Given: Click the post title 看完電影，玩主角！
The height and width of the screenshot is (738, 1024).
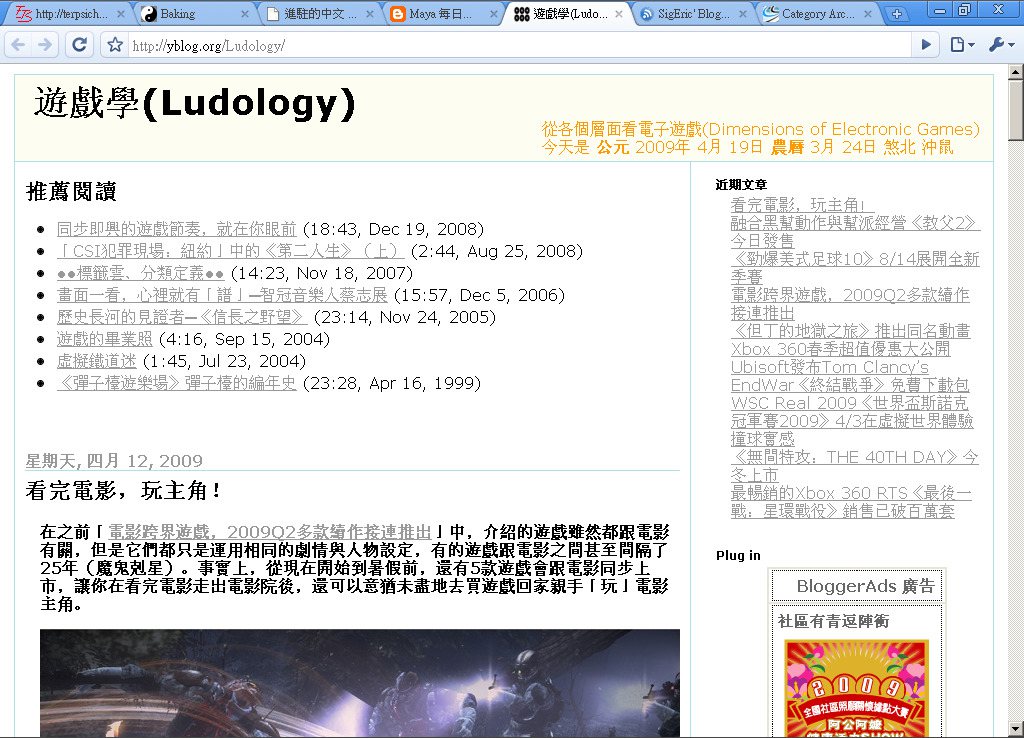Looking at the screenshot, I should pyautogui.click(x=123, y=490).
